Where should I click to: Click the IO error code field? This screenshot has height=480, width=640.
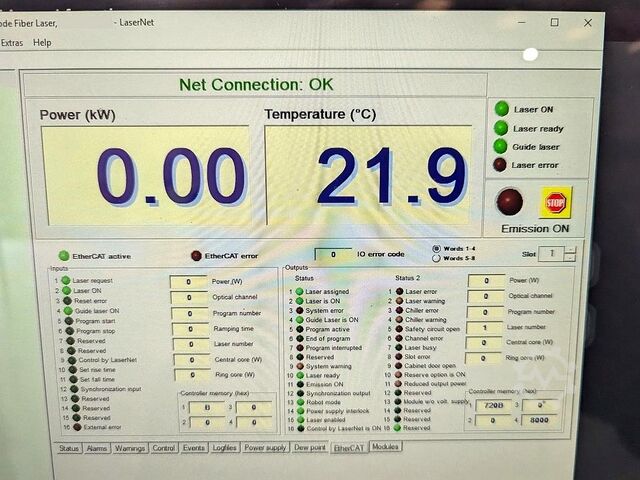333,255
